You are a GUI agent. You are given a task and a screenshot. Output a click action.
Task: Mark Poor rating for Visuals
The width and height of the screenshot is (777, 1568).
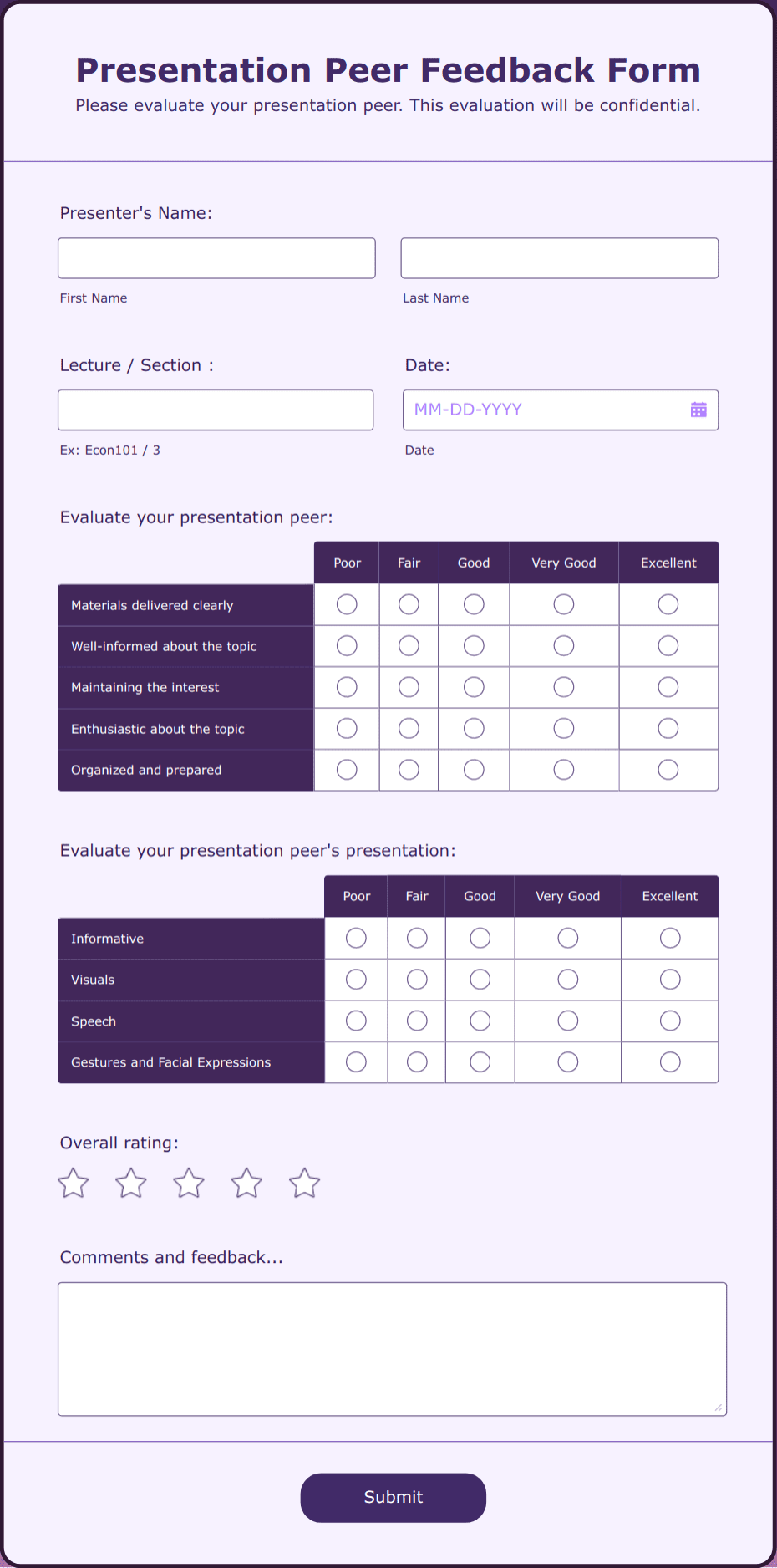pos(355,979)
